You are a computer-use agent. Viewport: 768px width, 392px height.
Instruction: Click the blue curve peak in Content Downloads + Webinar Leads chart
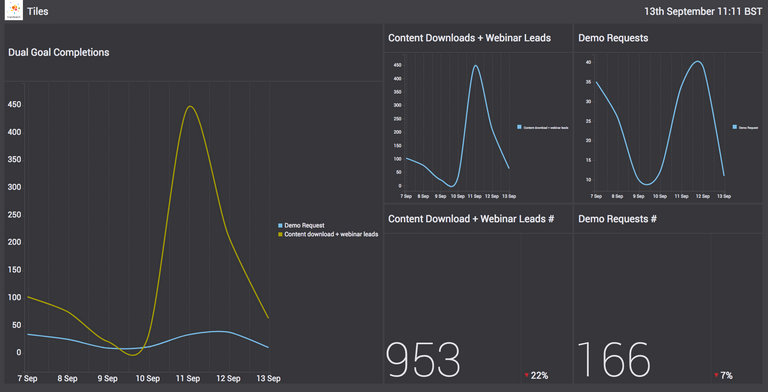pos(475,66)
